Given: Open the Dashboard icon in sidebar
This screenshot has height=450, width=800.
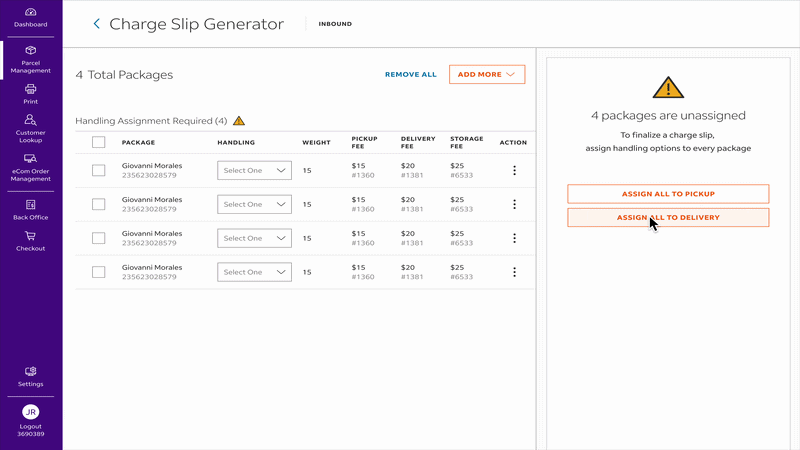Looking at the screenshot, I should 30,12.
